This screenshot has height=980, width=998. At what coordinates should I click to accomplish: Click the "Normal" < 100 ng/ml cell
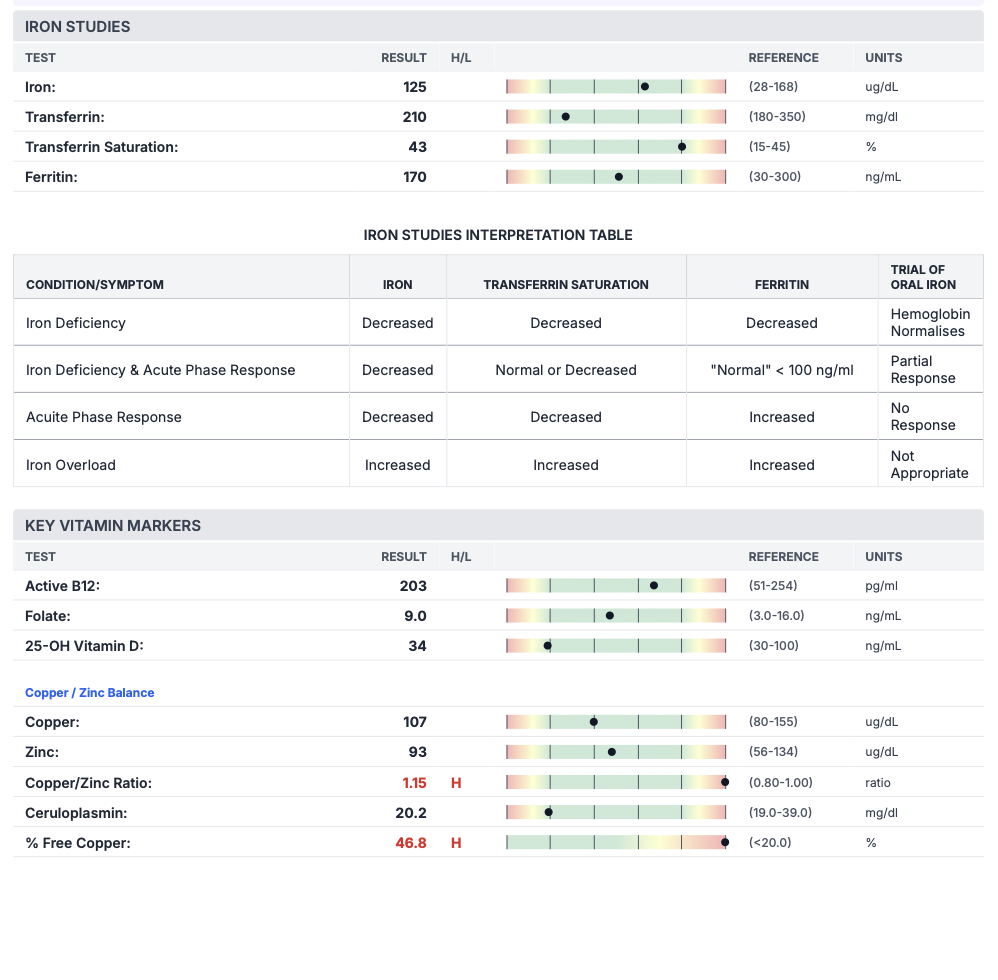click(782, 370)
